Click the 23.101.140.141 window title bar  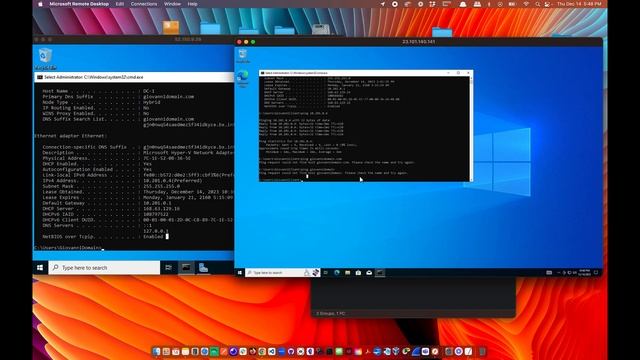418,42
